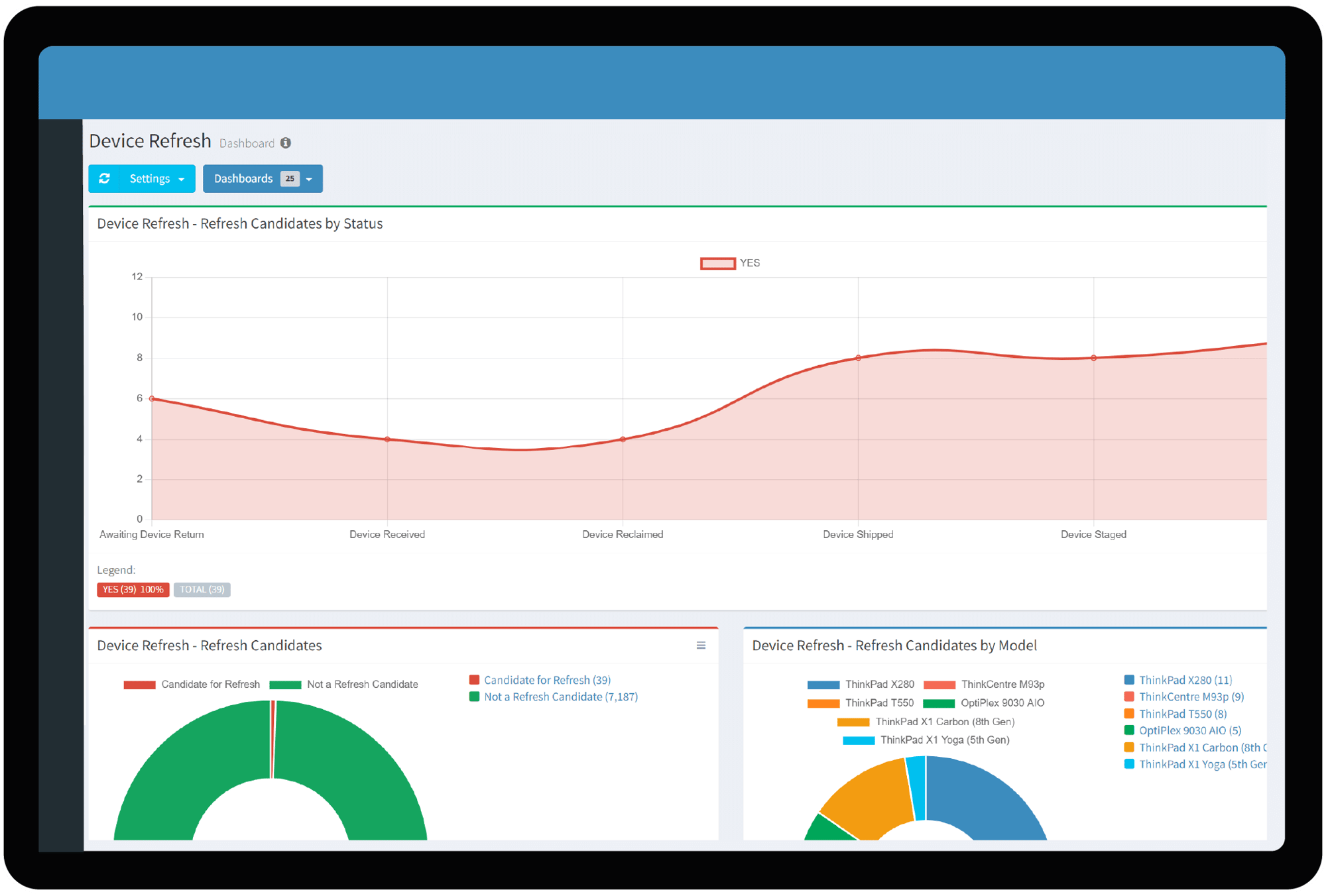Viewport: 1326px width, 896px height.
Task: Open the Settings dropdown
Action: [x=157, y=179]
